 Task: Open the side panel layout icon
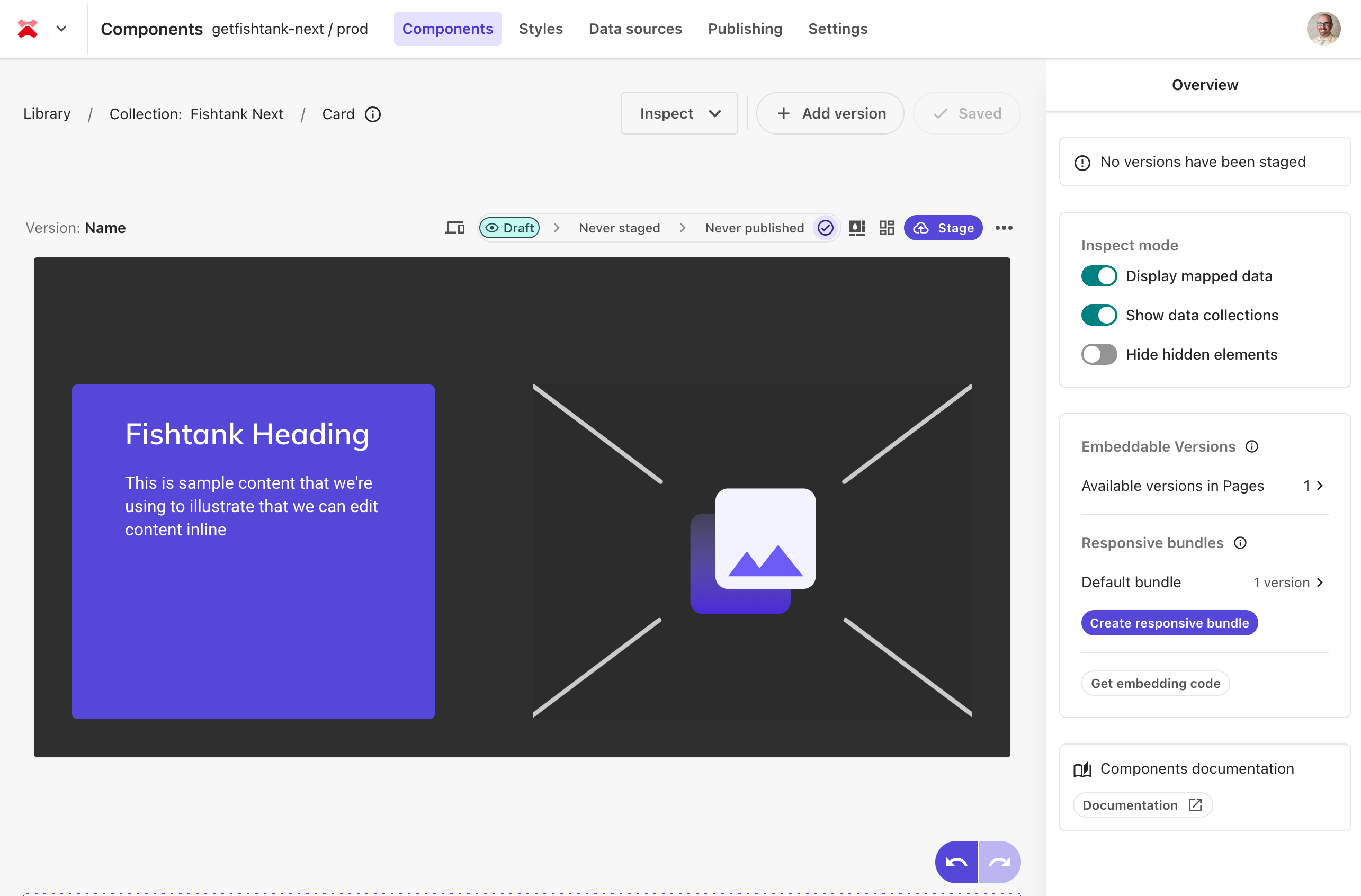(x=857, y=228)
